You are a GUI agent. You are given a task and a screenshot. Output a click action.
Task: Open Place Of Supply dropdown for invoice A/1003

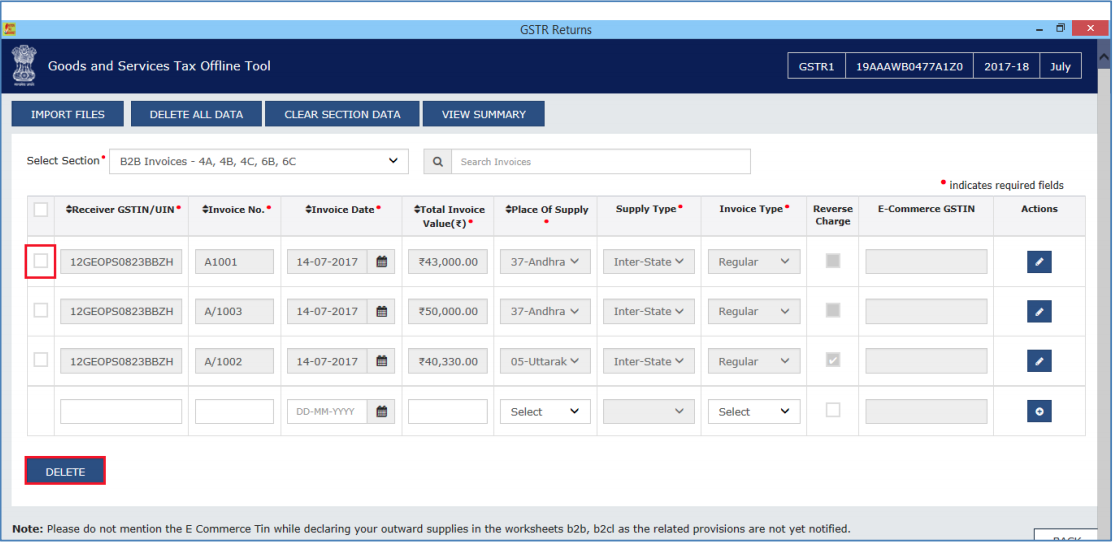(545, 311)
